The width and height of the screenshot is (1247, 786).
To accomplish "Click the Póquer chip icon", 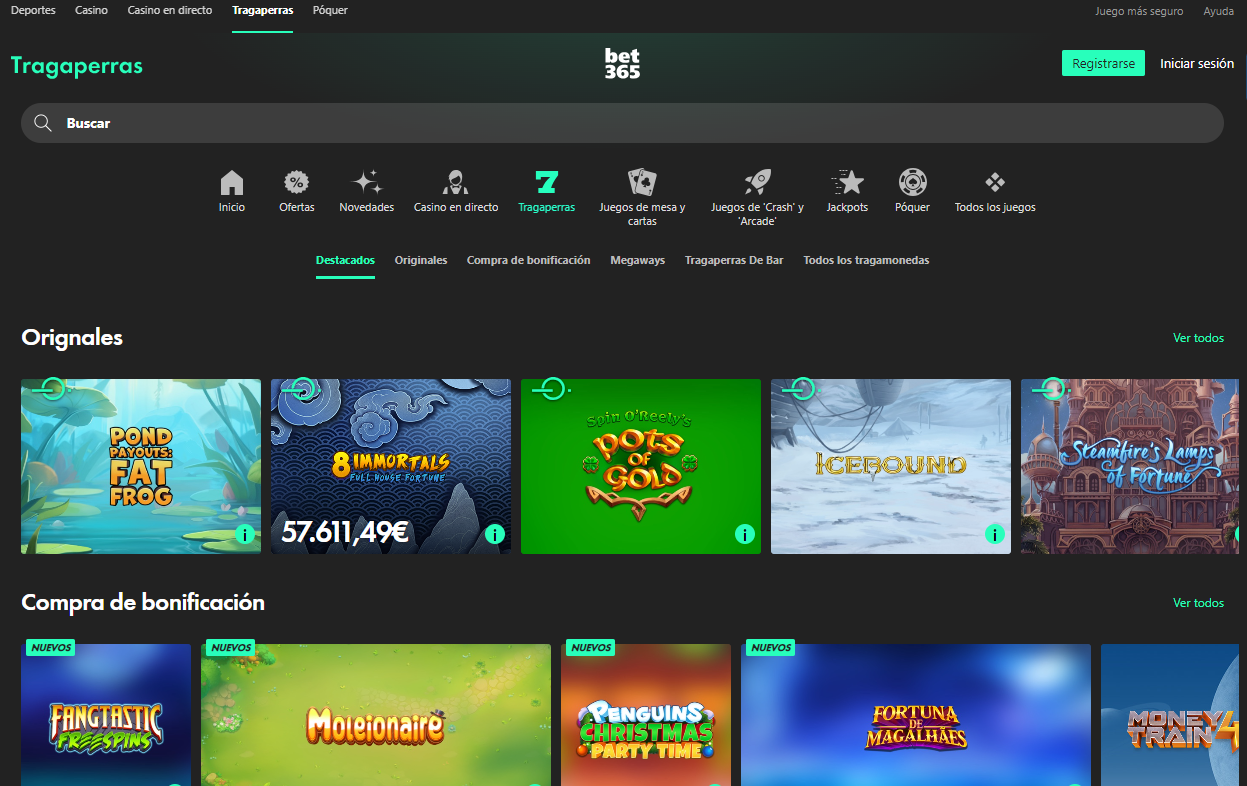I will coord(912,183).
